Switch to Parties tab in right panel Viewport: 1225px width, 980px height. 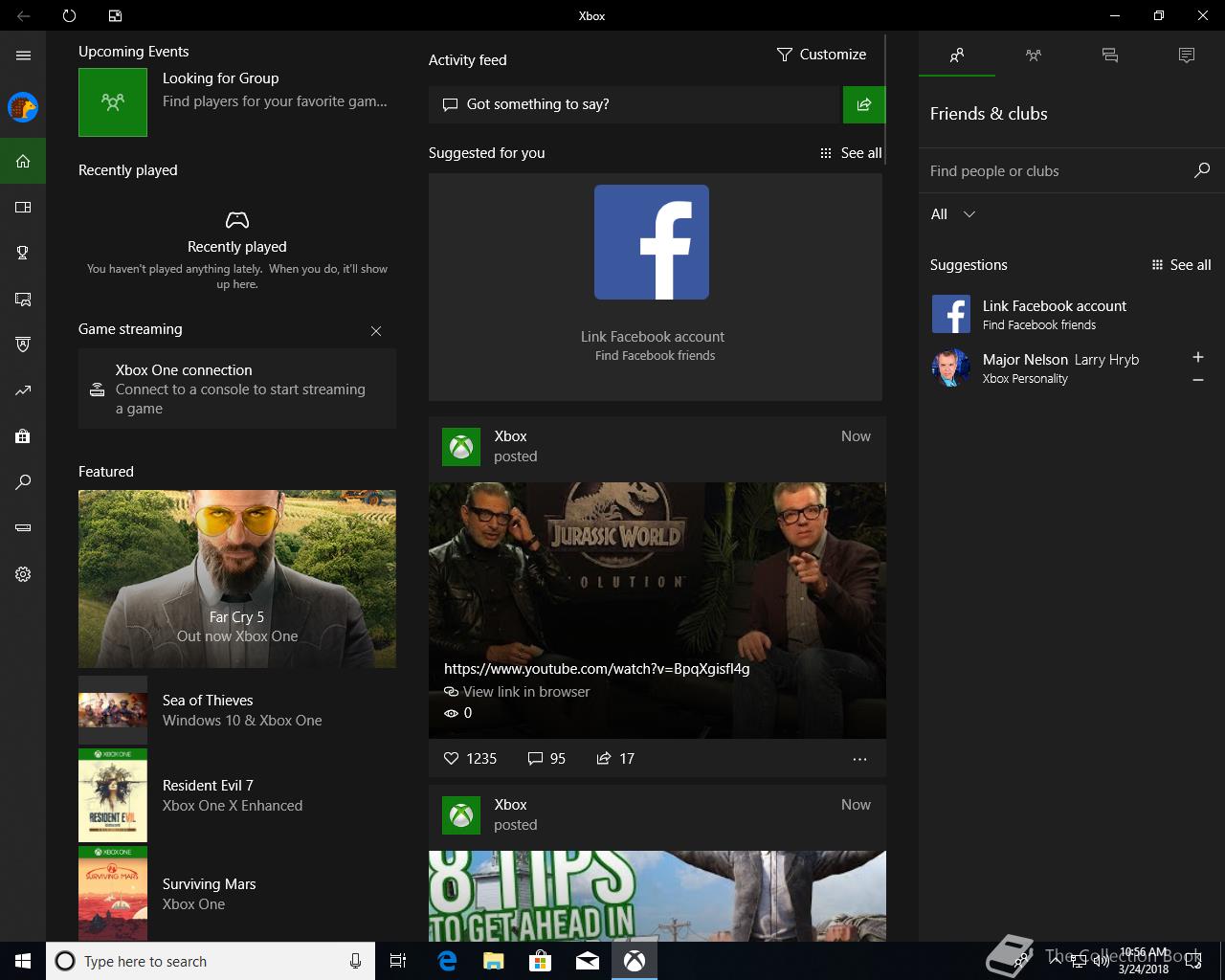pyautogui.click(x=1034, y=56)
